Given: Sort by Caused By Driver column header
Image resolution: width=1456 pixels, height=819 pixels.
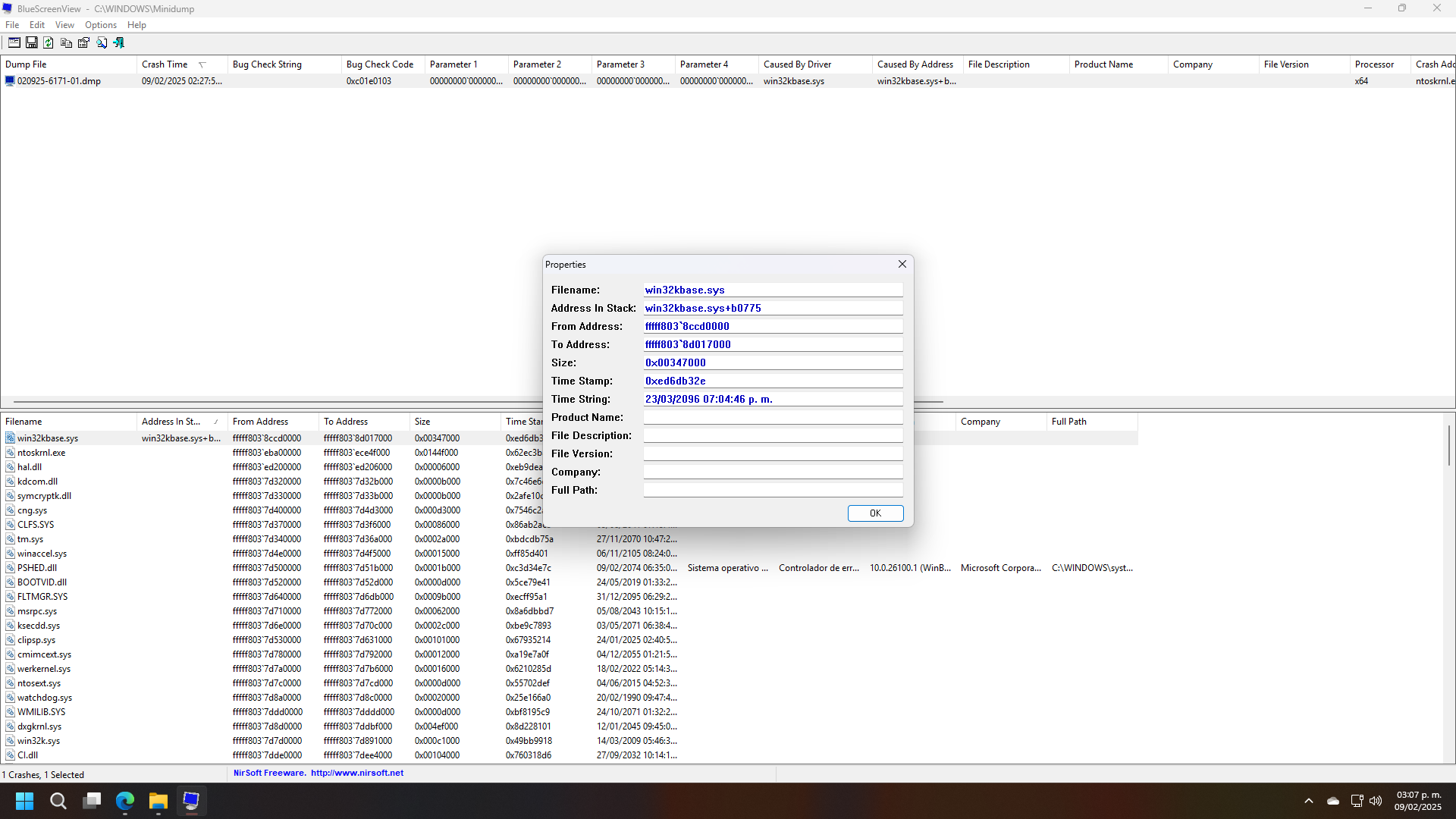Looking at the screenshot, I should click(815, 64).
